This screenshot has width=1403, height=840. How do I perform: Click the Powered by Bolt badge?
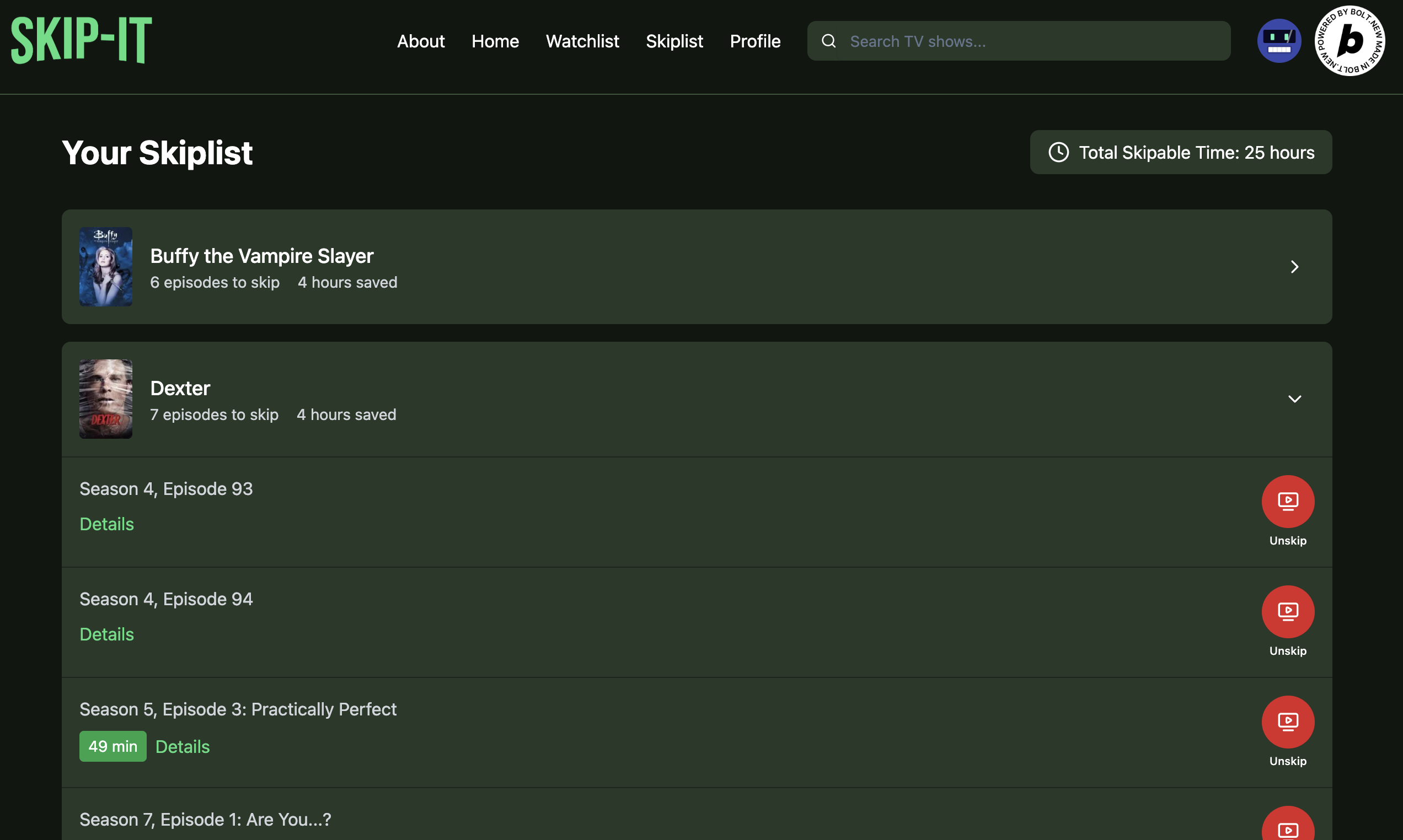[x=1350, y=41]
